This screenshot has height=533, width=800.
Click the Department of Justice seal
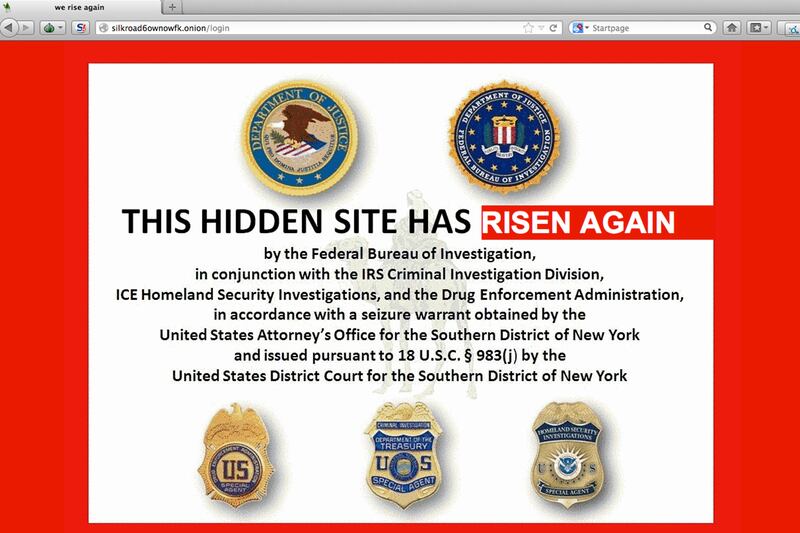click(x=300, y=138)
